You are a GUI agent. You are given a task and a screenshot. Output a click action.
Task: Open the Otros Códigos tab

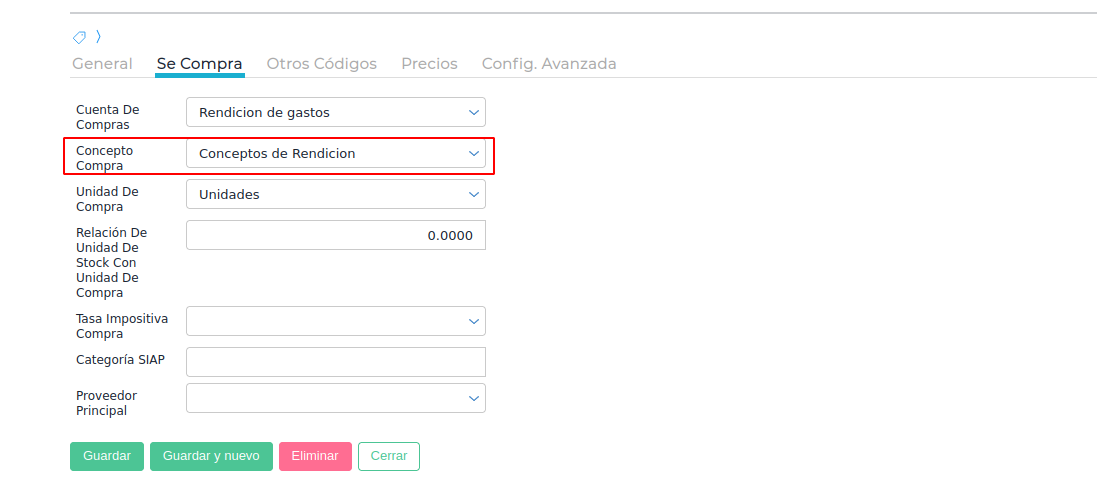pos(321,64)
